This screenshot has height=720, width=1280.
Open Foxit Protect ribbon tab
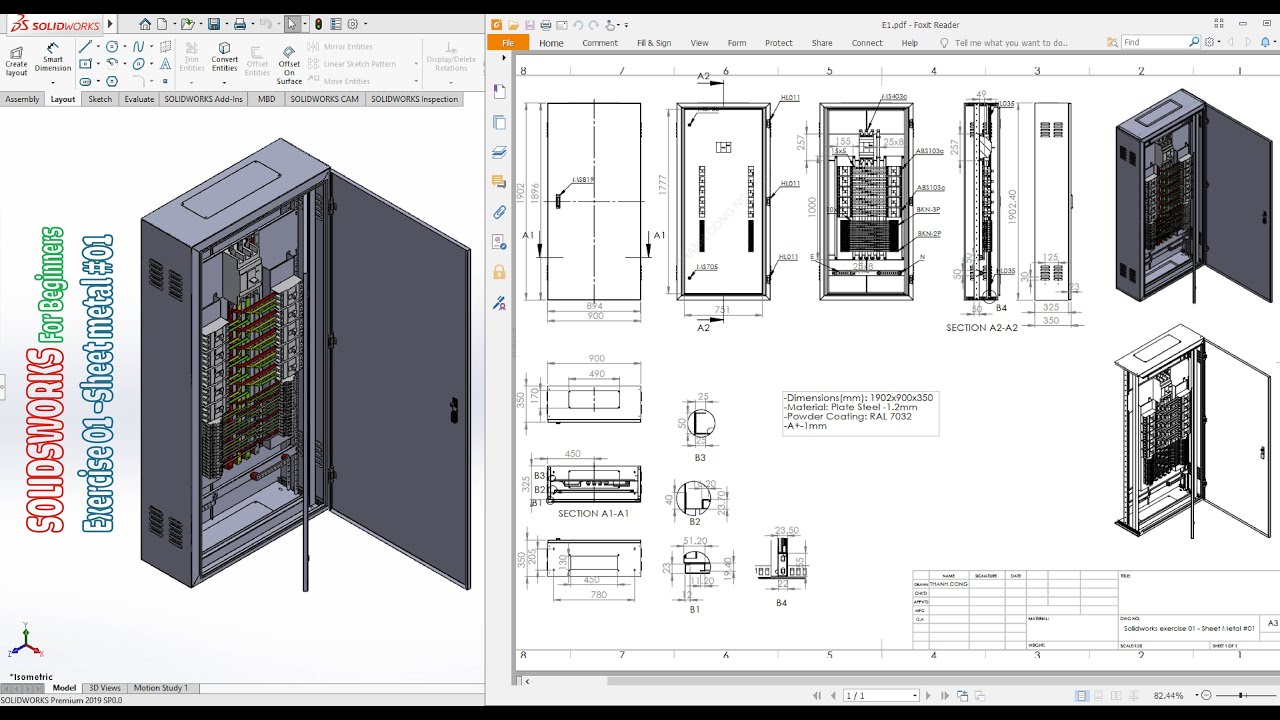tap(779, 43)
